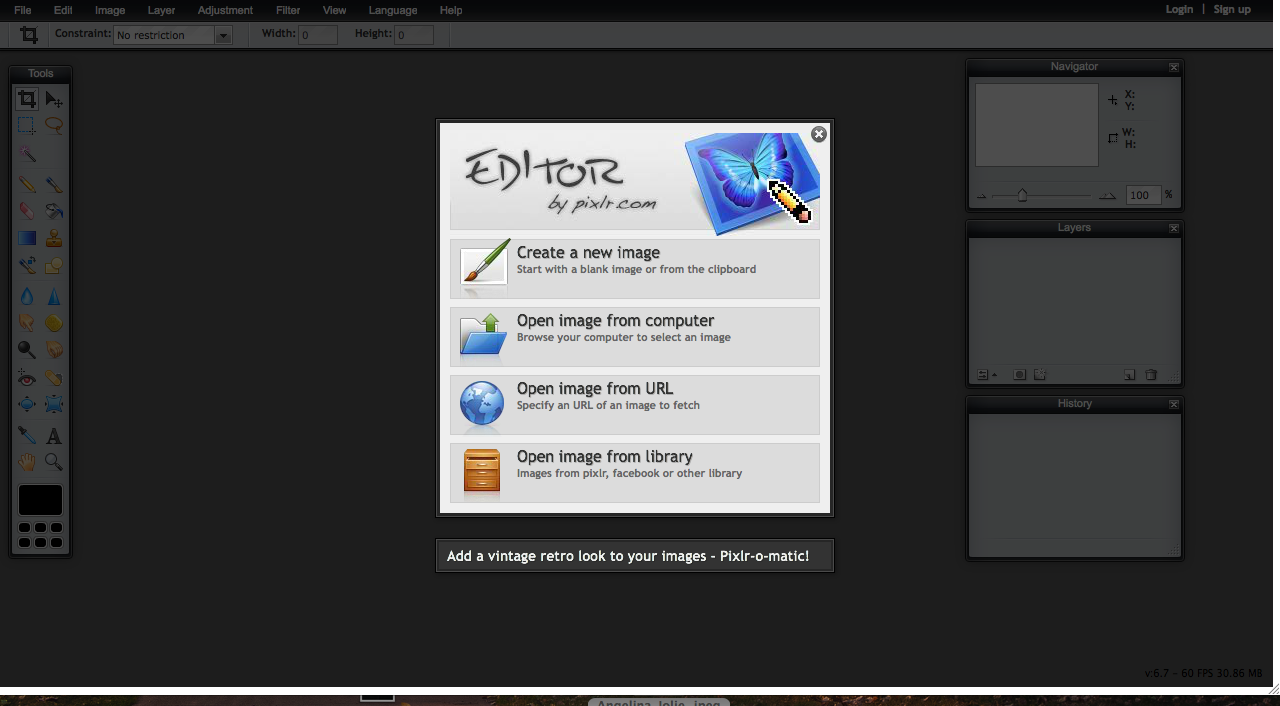Close the History panel
The width and height of the screenshot is (1280, 706).
pos(1174,404)
